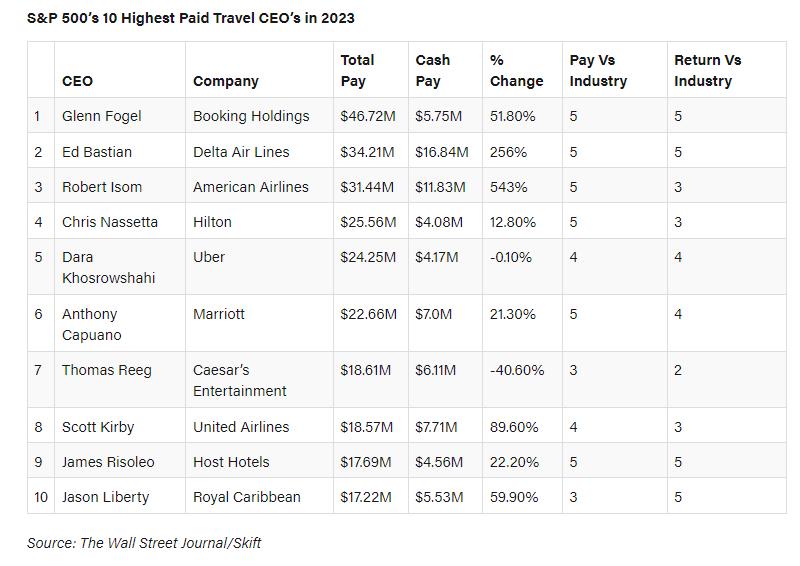Select the Dara Khosrowshahi cell

[108, 267]
